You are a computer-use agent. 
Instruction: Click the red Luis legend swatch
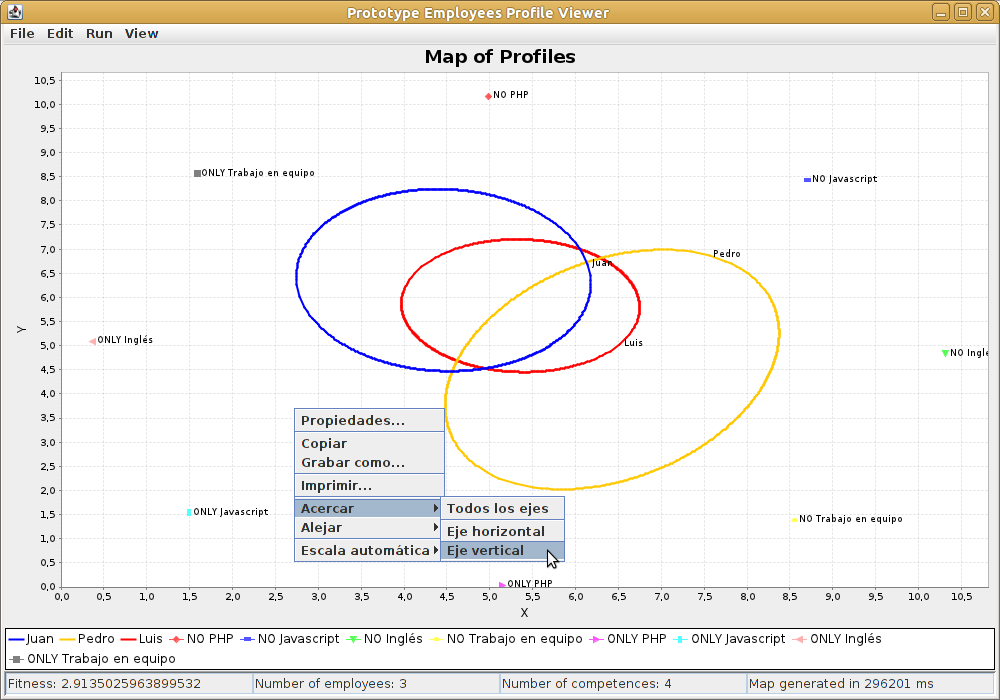128,639
